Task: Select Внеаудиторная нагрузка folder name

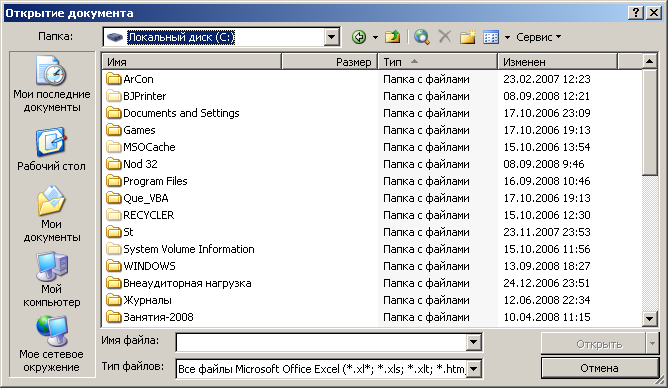Action: (x=187, y=283)
